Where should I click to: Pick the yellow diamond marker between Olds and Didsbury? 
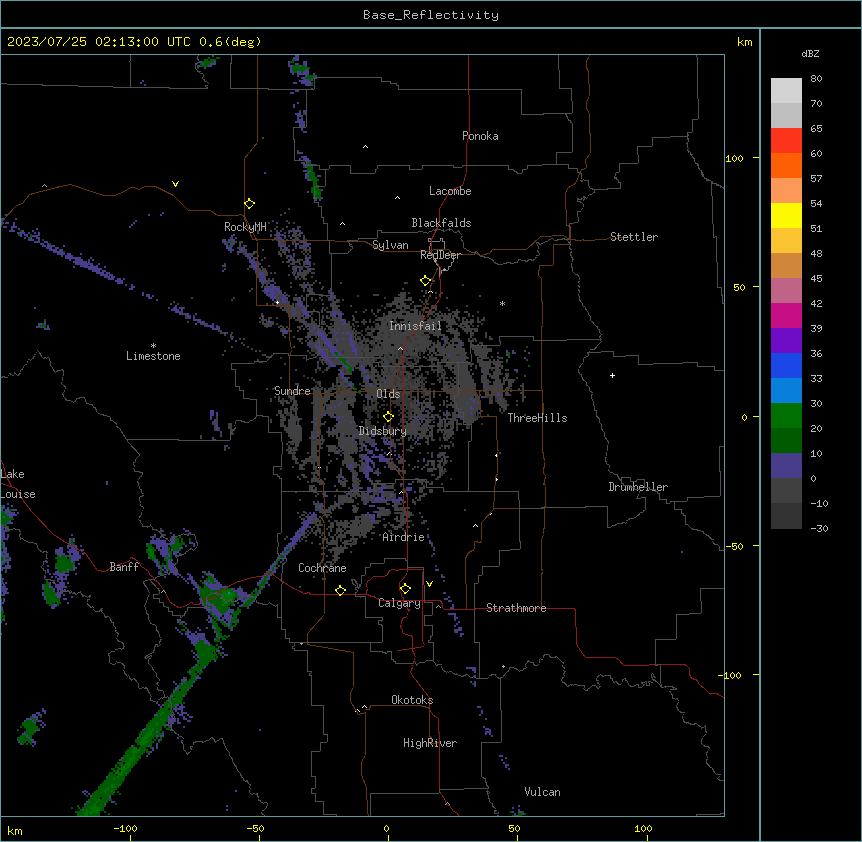pyautogui.click(x=388, y=417)
